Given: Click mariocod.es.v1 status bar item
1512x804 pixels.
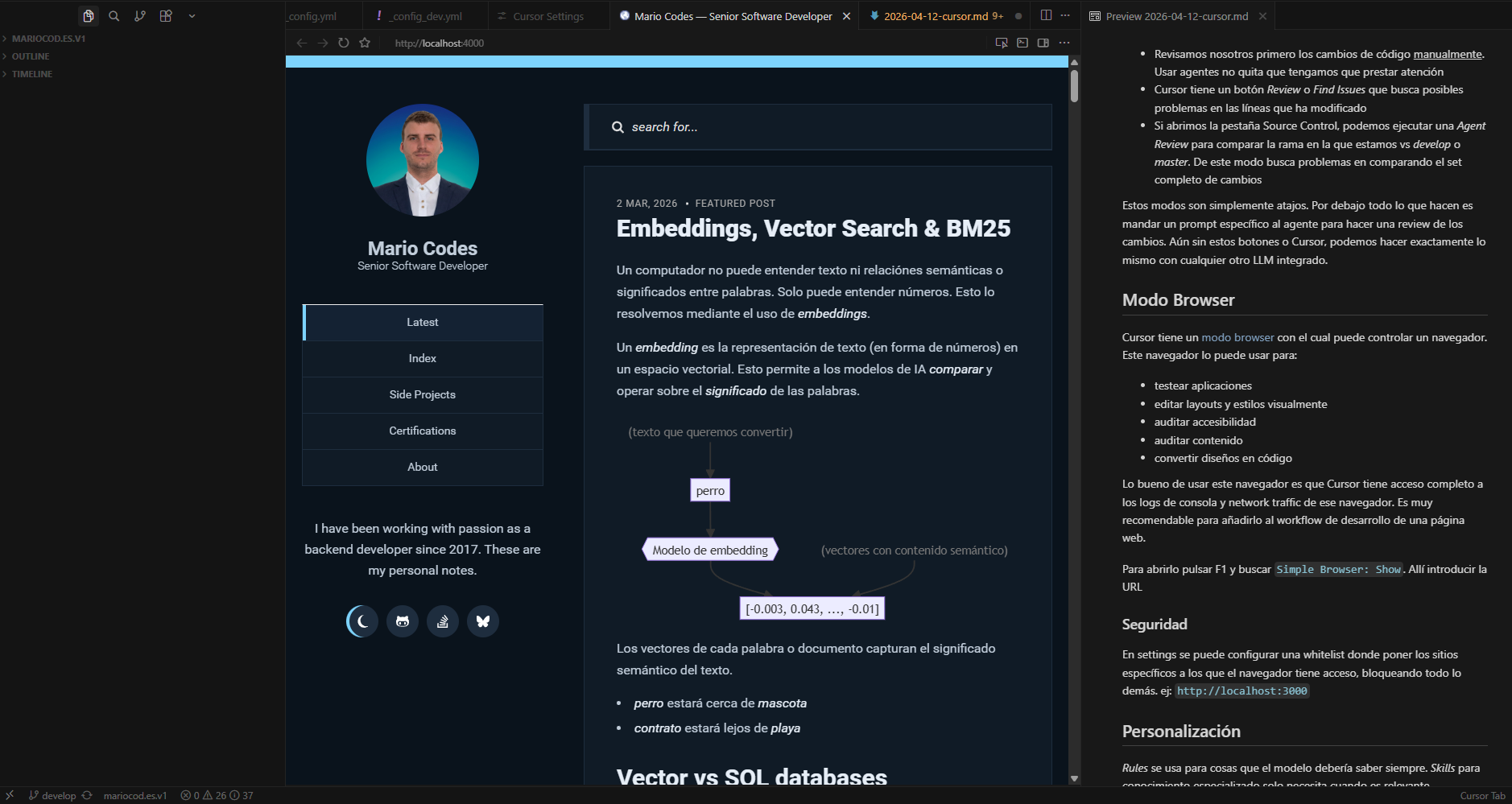Looking at the screenshot, I should (135, 796).
